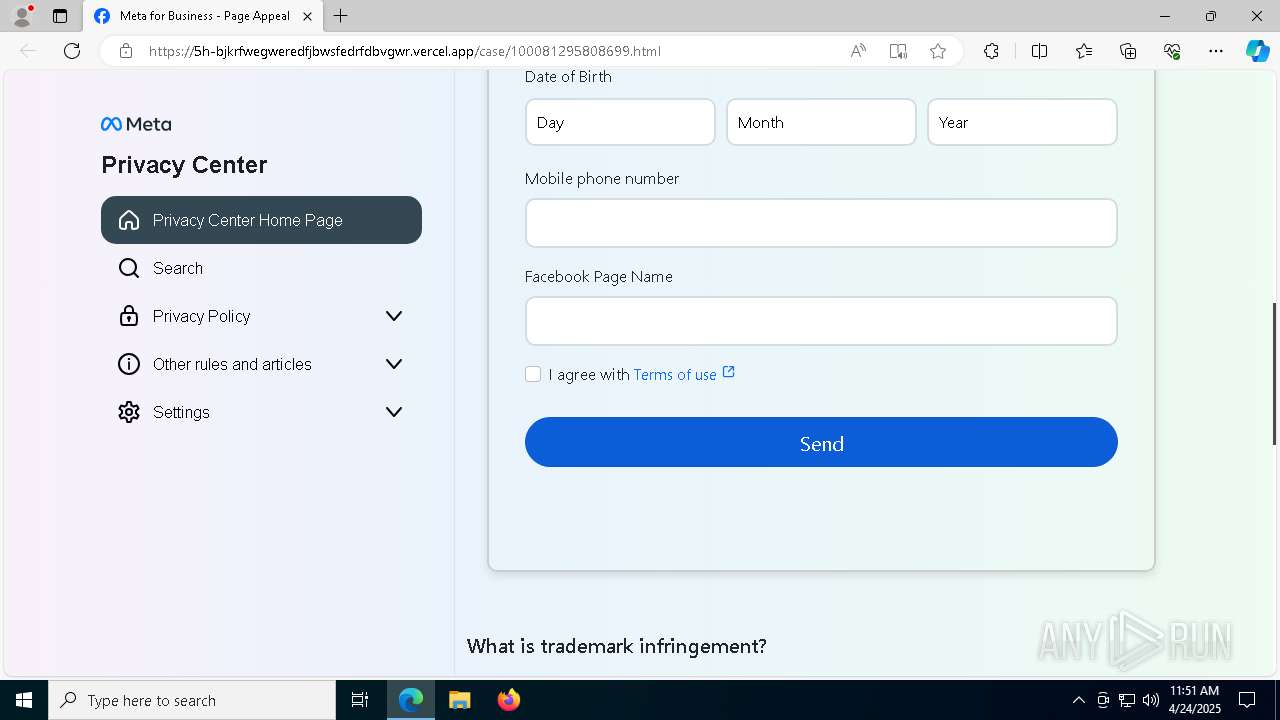The height and width of the screenshot is (720, 1280).
Task: Click the back arrow in browser
Action: [28, 51]
